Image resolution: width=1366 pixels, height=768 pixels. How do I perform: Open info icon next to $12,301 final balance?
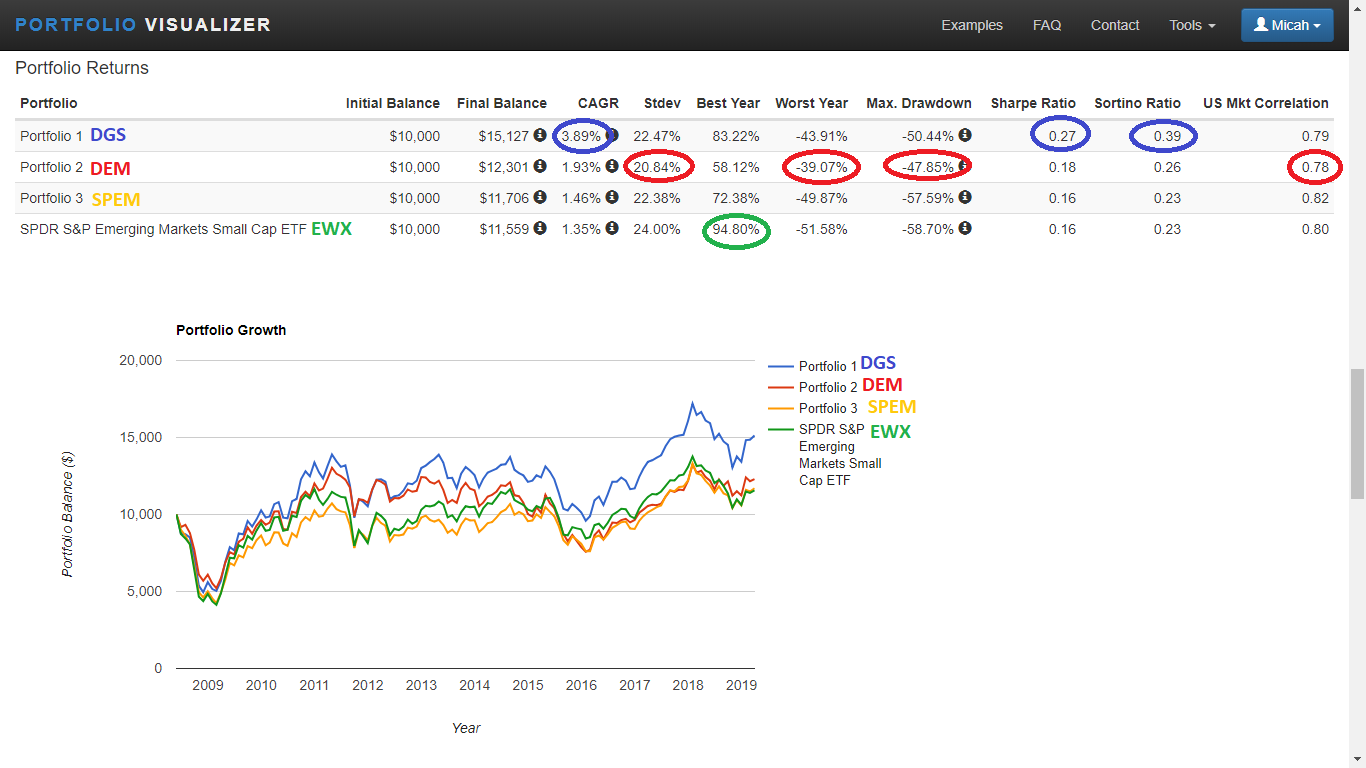pyautogui.click(x=540, y=167)
